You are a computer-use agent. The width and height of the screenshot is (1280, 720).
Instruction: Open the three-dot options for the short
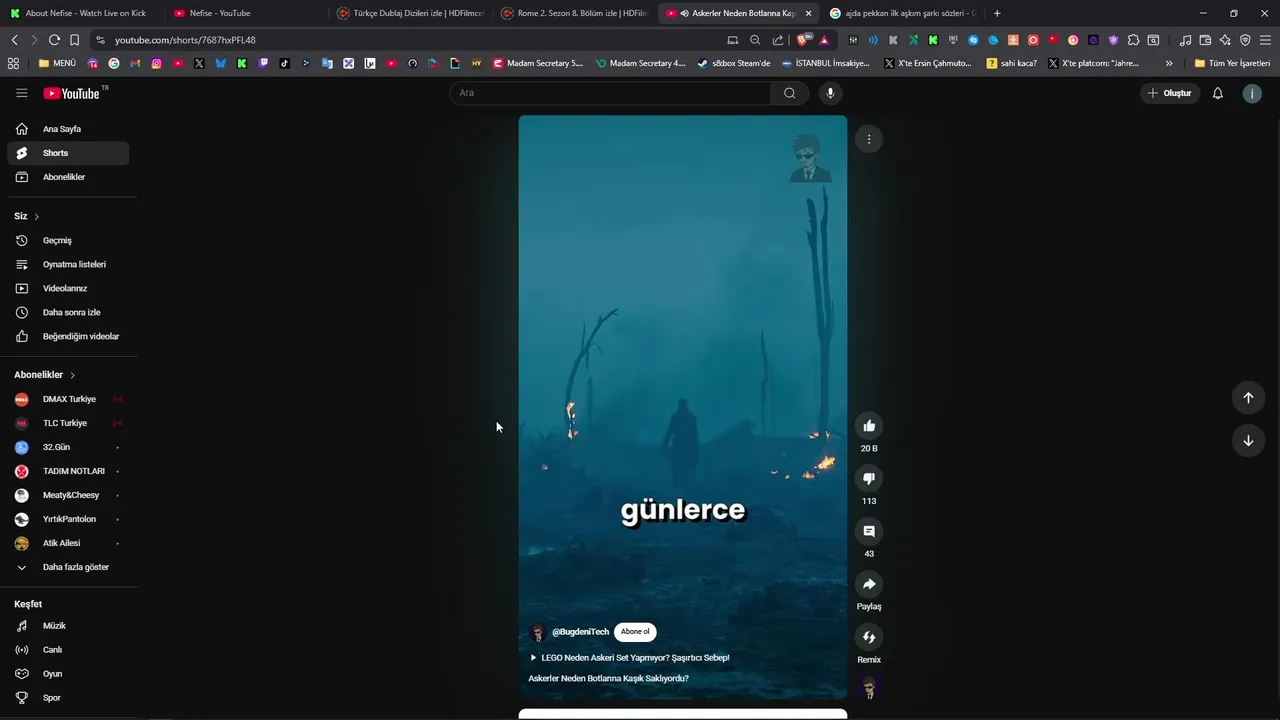click(x=869, y=139)
